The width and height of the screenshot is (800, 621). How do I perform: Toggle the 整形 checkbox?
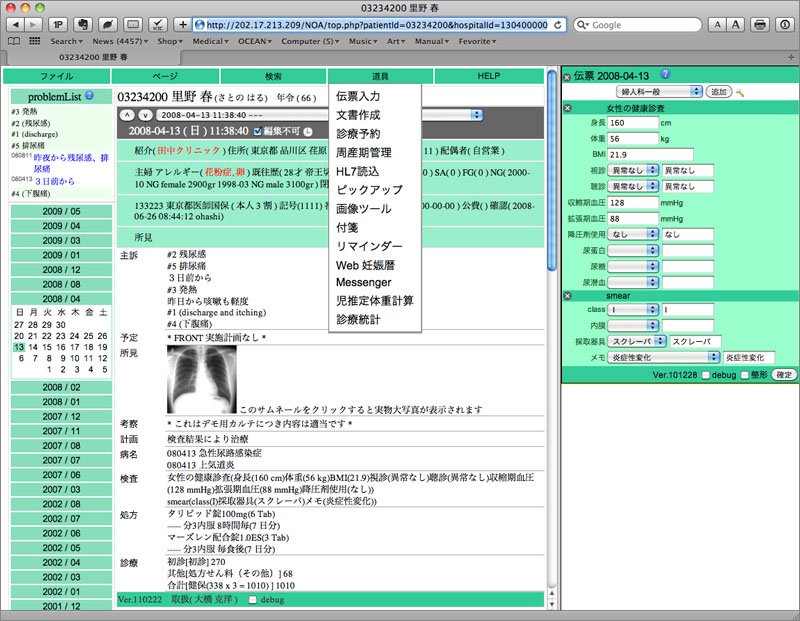point(745,375)
